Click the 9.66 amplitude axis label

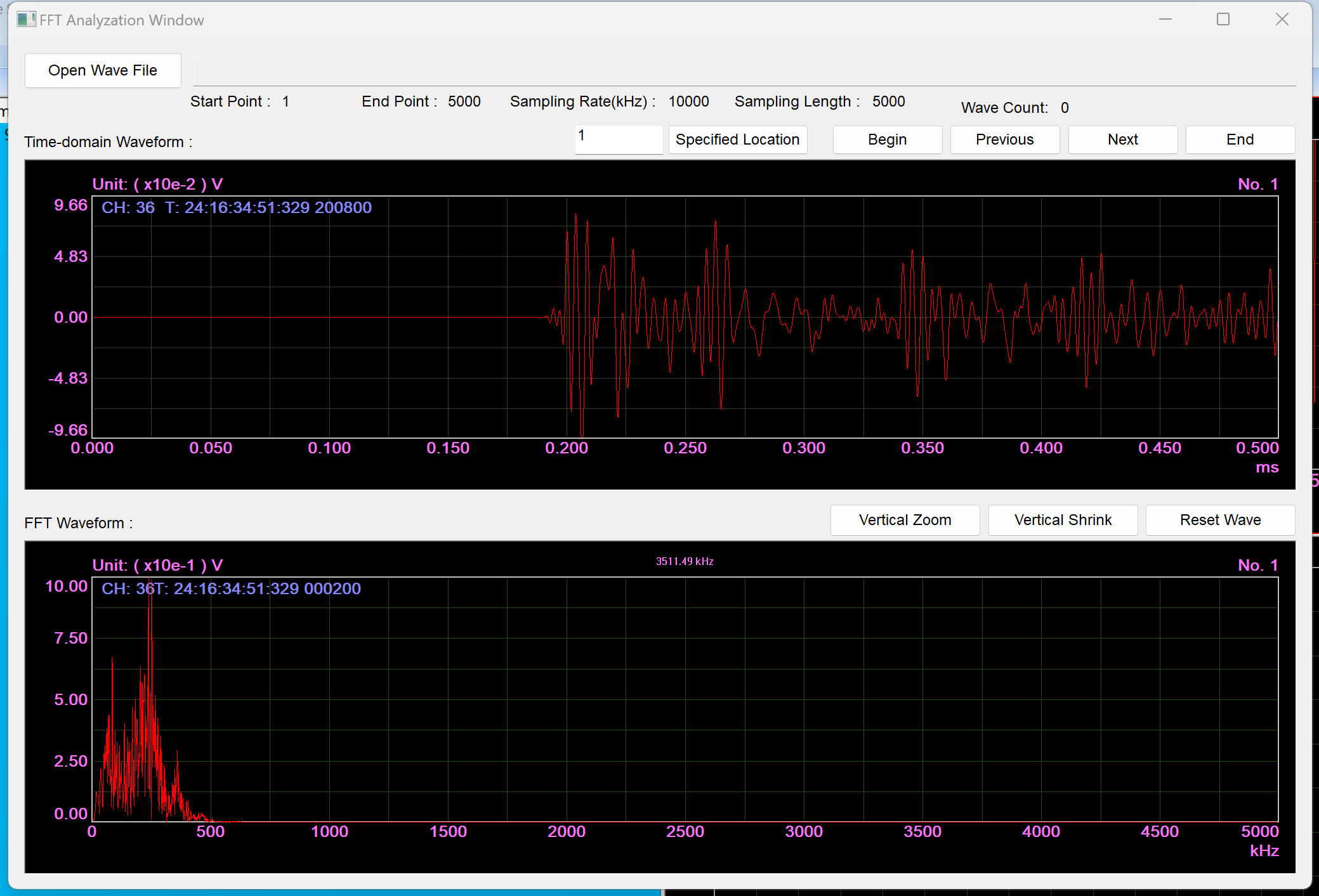pyautogui.click(x=70, y=205)
